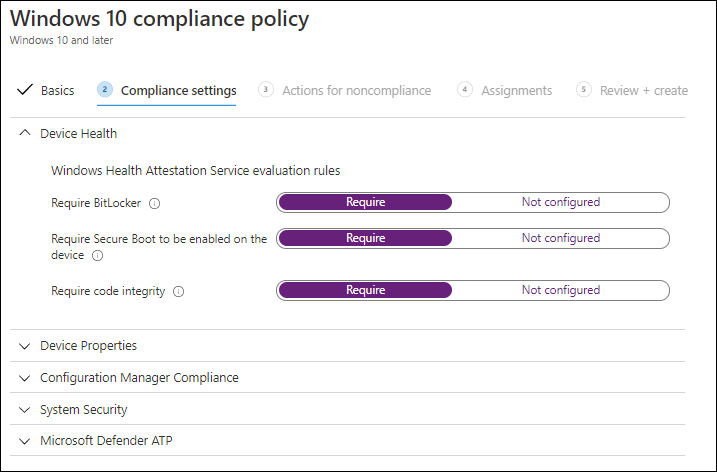Set Secure Boot to Not configured
Viewport: 717px width, 472px height.
(561, 238)
